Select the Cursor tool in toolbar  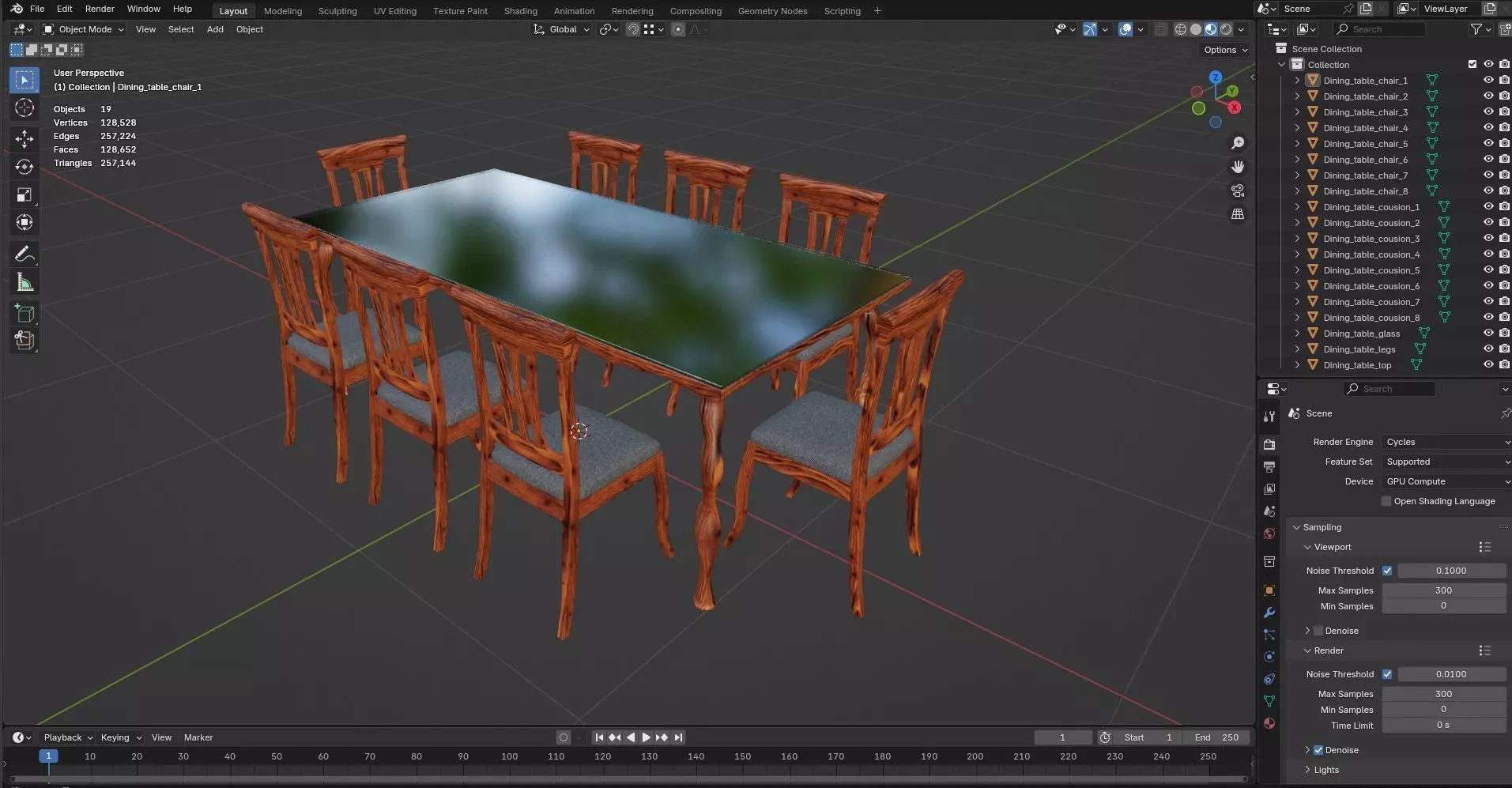coord(25,108)
